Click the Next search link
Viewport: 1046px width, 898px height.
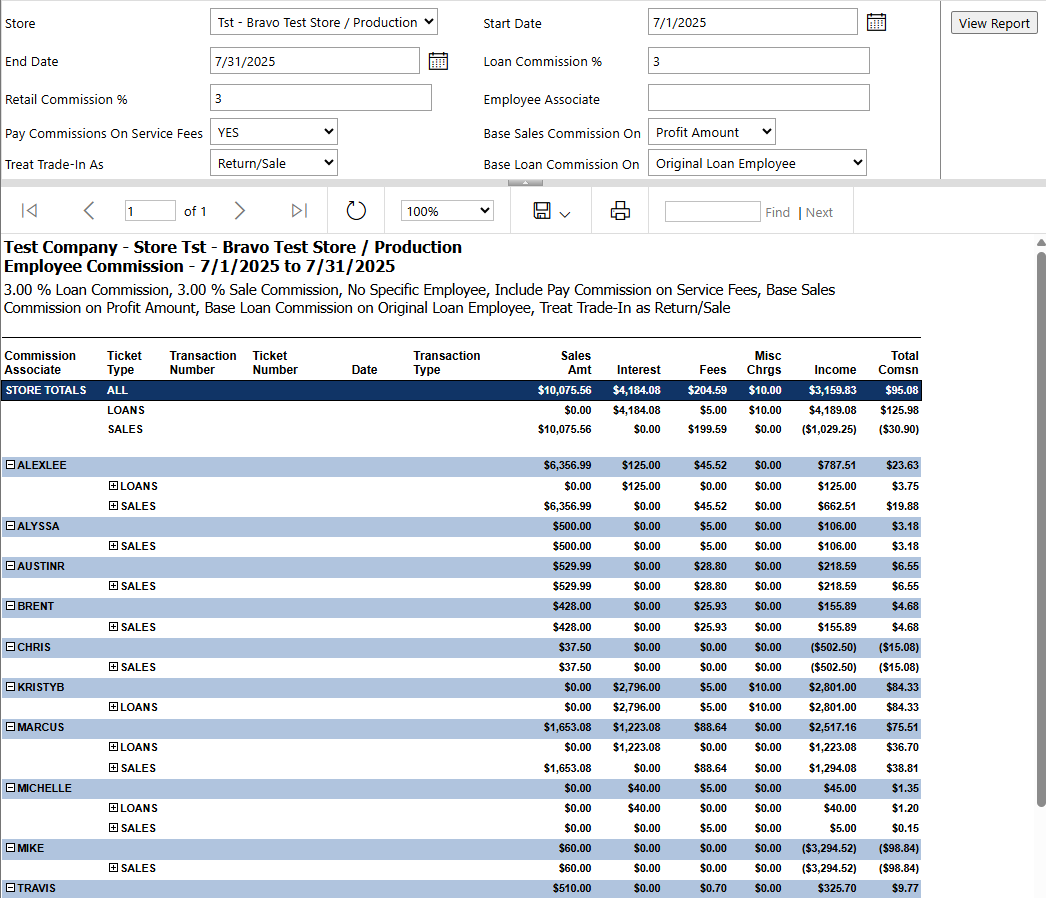click(x=819, y=212)
